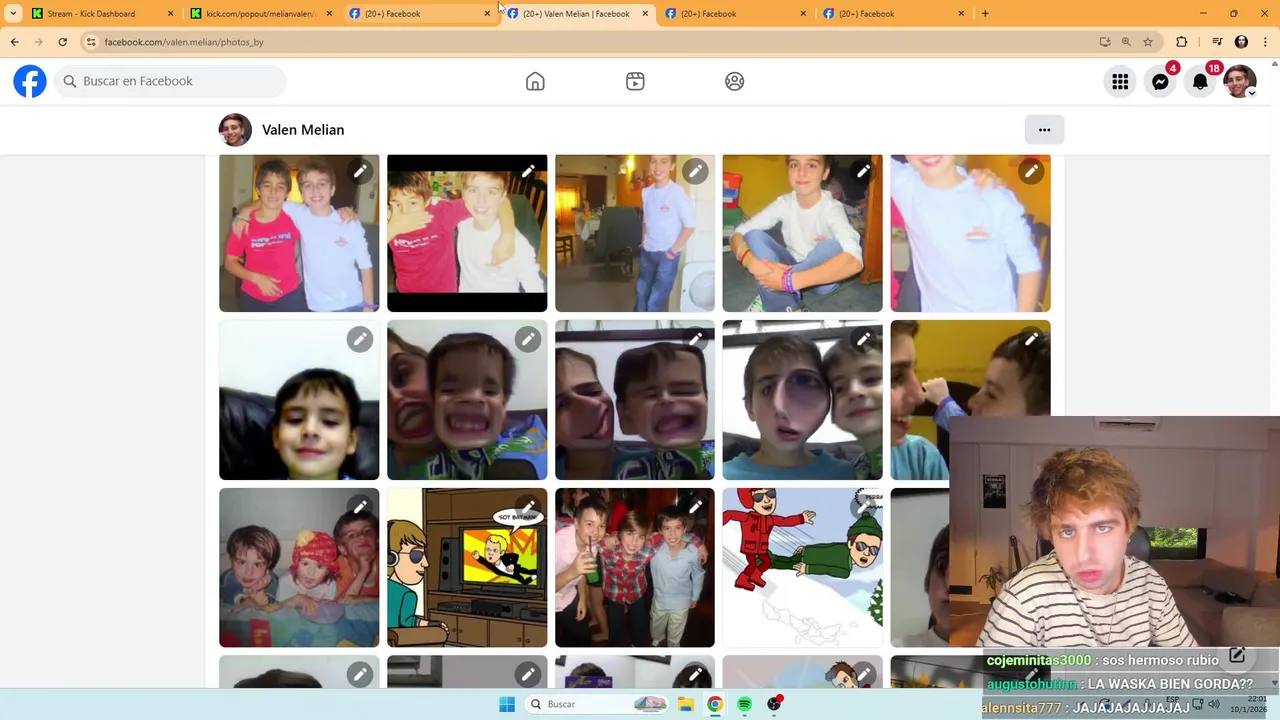The width and height of the screenshot is (1280, 720).
Task: Open the Reels video icon in Facebook header
Action: pyautogui.click(x=635, y=81)
